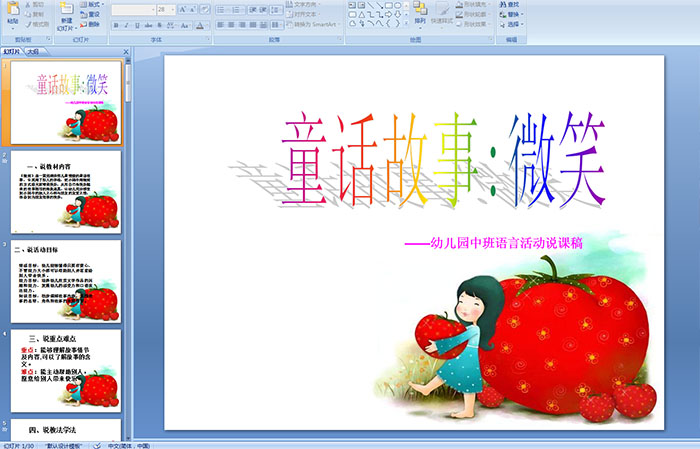Screen dimensions: 700x449
Task: Pick the down arrow shape in gallery
Action: coord(397,15)
